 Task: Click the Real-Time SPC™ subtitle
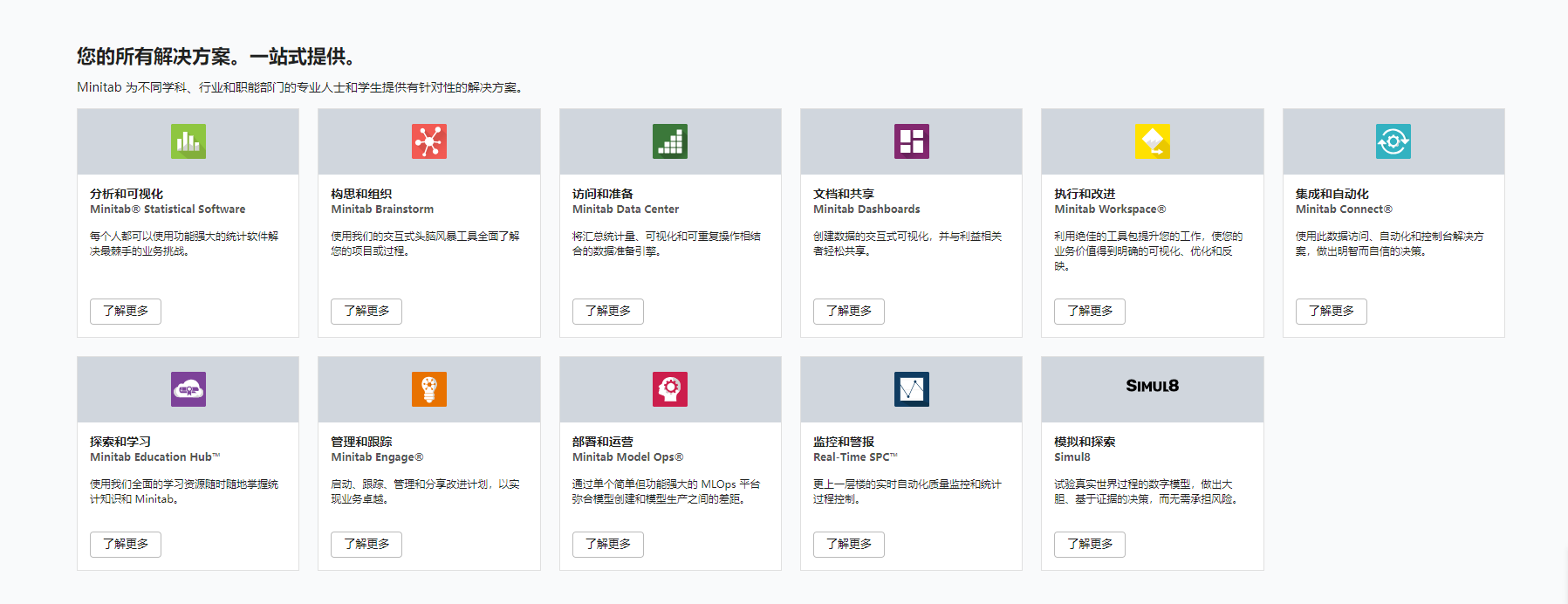click(855, 457)
